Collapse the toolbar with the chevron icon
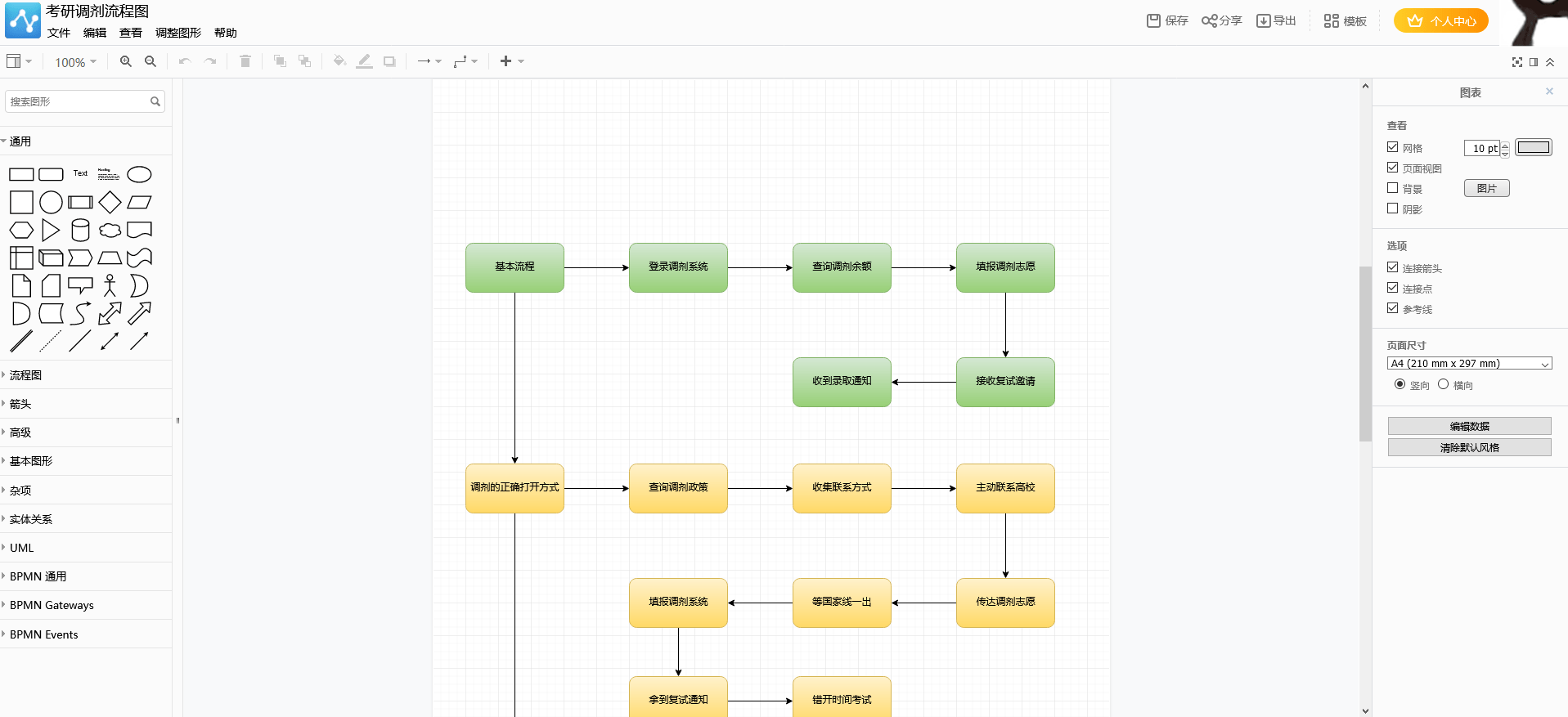The width and height of the screenshot is (1568, 717). click(x=1550, y=62)
